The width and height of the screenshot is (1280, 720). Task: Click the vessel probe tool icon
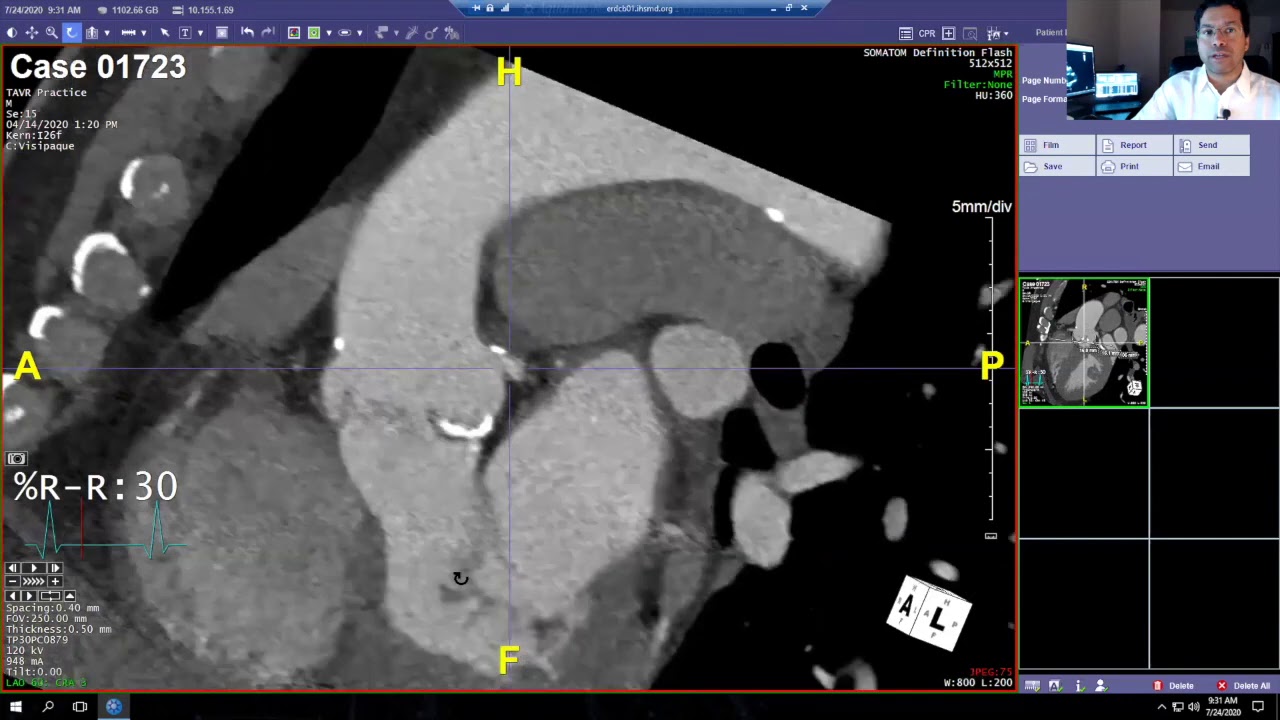(x=431, y=33)
